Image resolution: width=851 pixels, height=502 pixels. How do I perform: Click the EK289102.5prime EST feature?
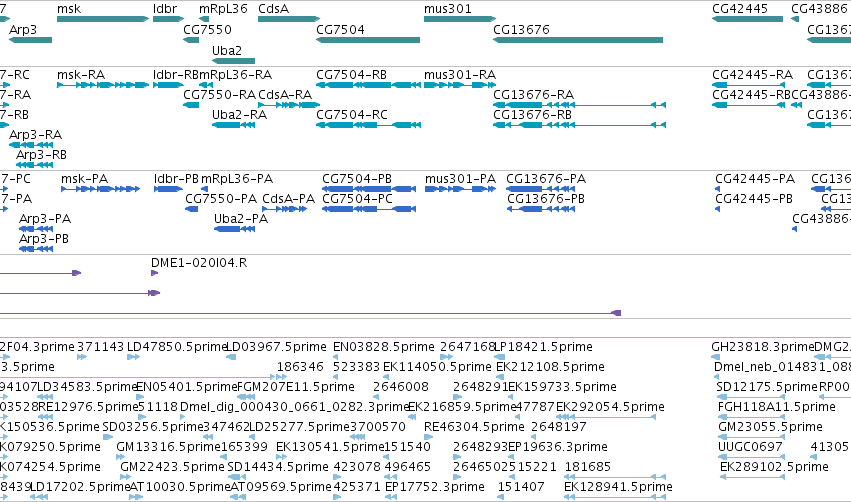click(x=752, y=477)
